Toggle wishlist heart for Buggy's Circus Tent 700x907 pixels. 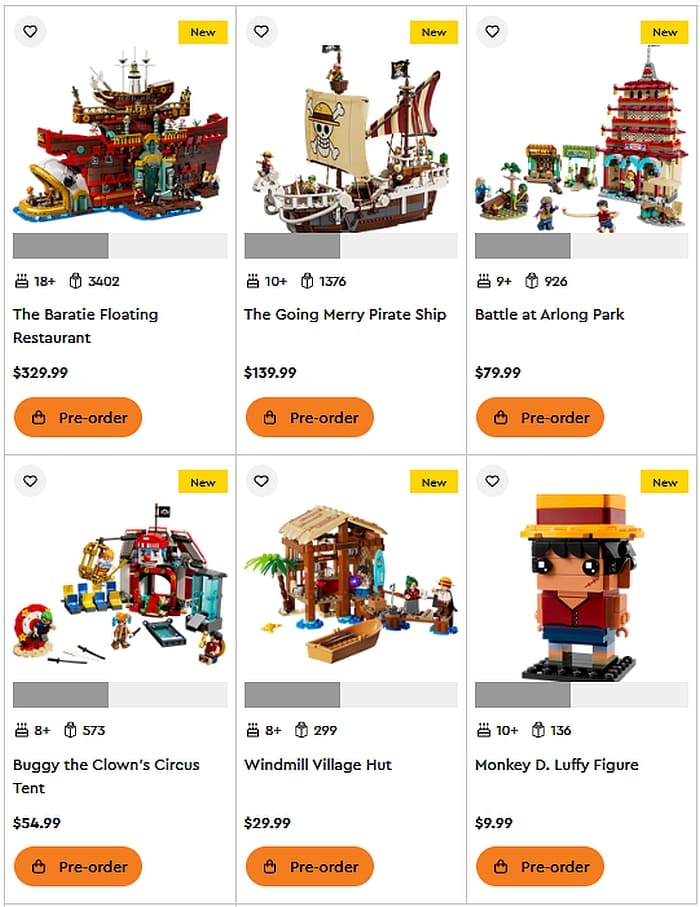[30, 481]
